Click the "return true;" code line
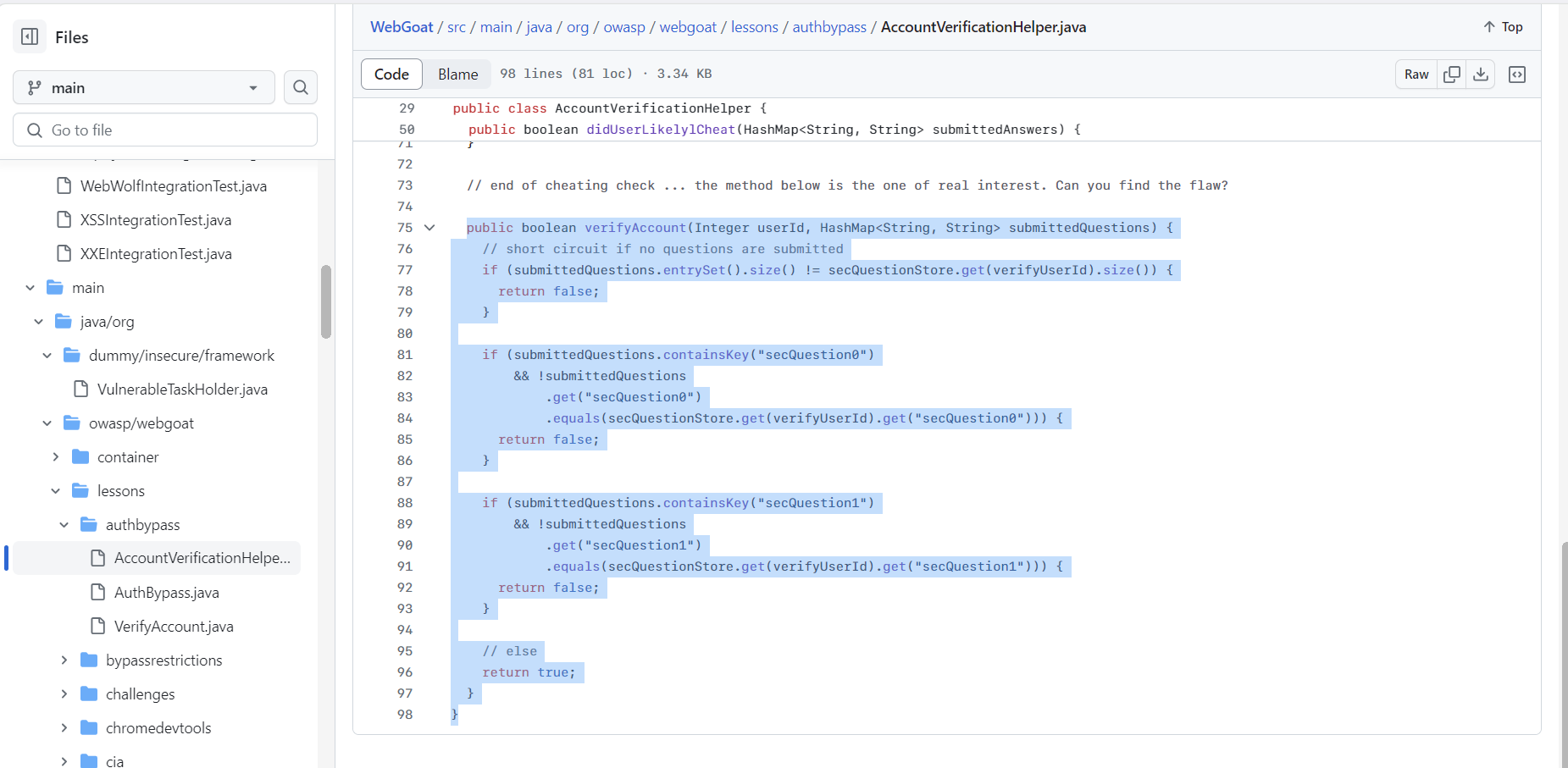 [529, 672]
